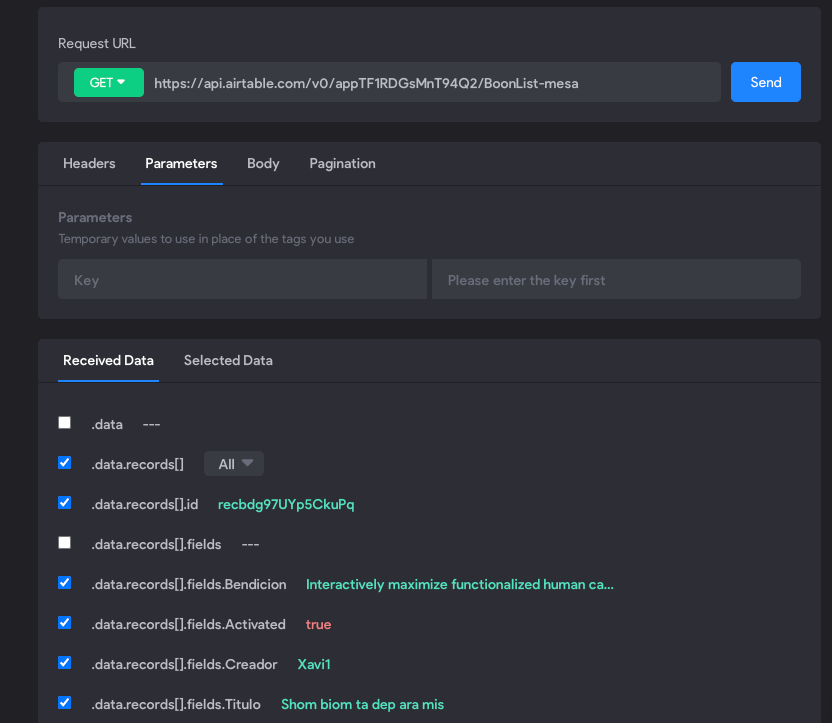This screenshot has width=832, height=723.
Task: Click the 'Request URL' heading label
Action: (x=97, y=43)
